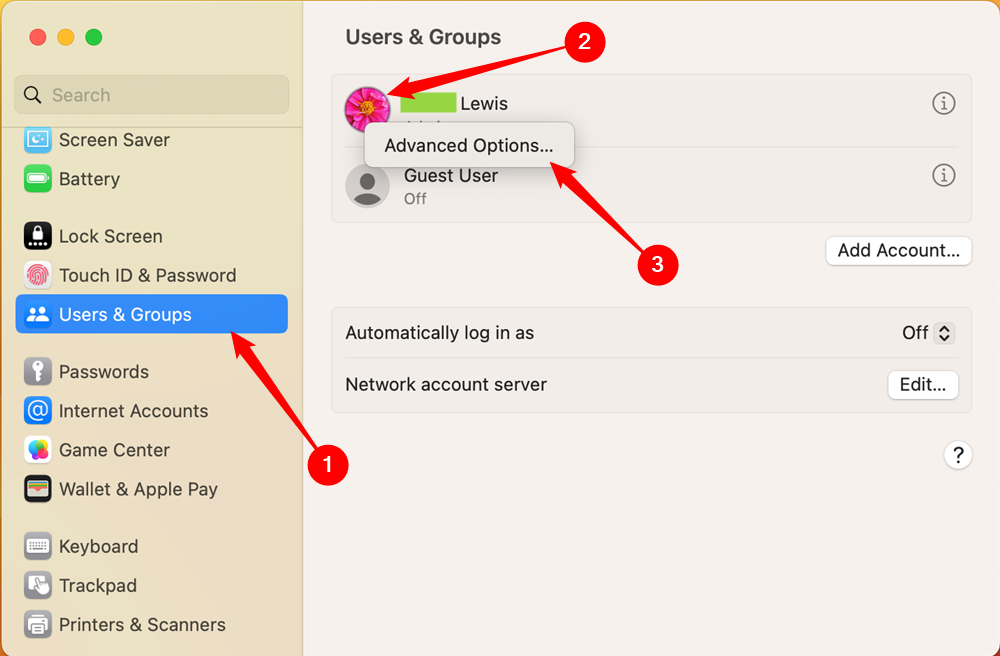1000x656 pixels.
Task: Click Edit next to Network account server
Action: 922,384
